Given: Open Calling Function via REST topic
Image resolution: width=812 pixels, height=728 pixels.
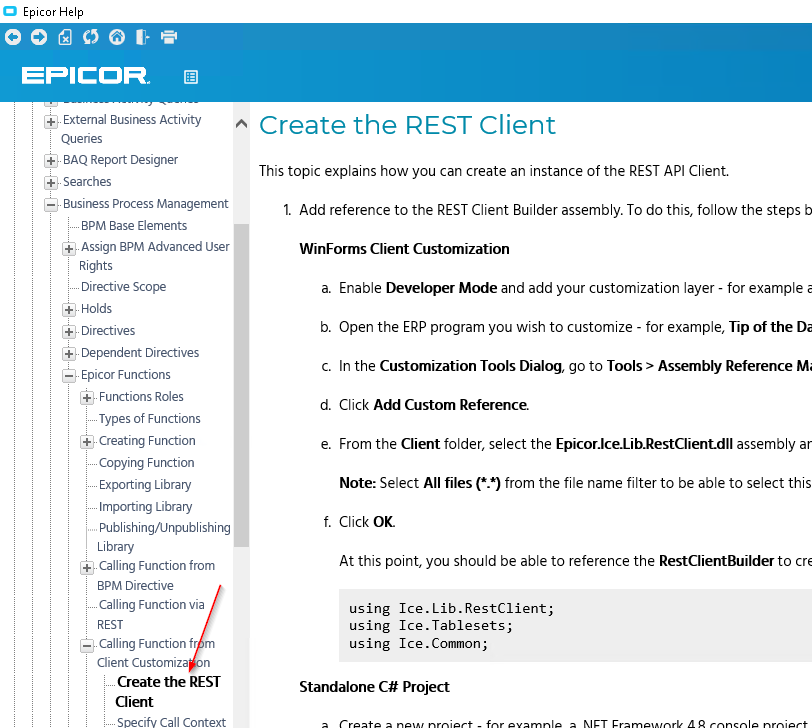Looking at the screenshot, I should pos(151,615).
